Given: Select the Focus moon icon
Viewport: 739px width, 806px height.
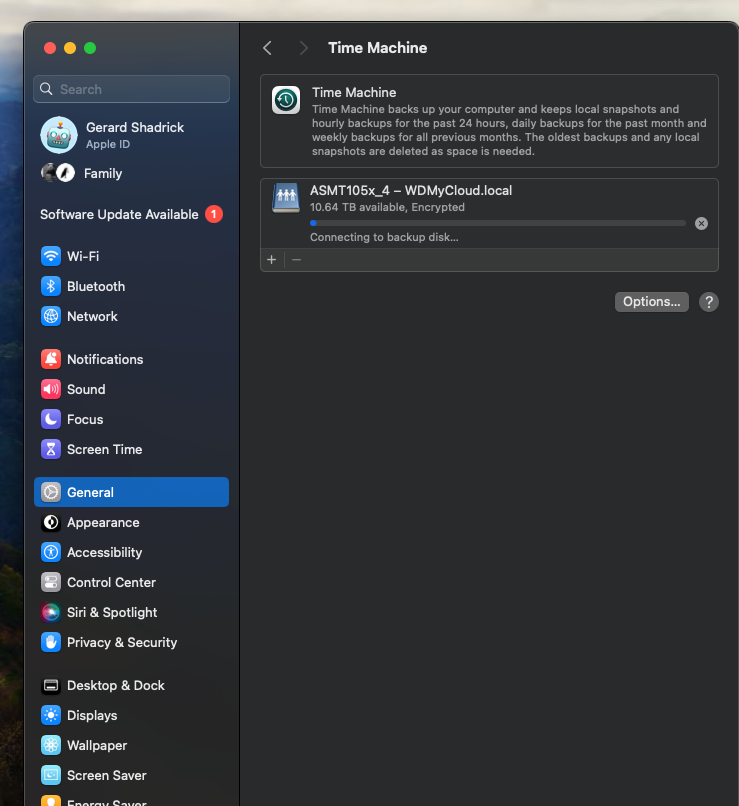Looking at the screenshot, I should [51, 419].
